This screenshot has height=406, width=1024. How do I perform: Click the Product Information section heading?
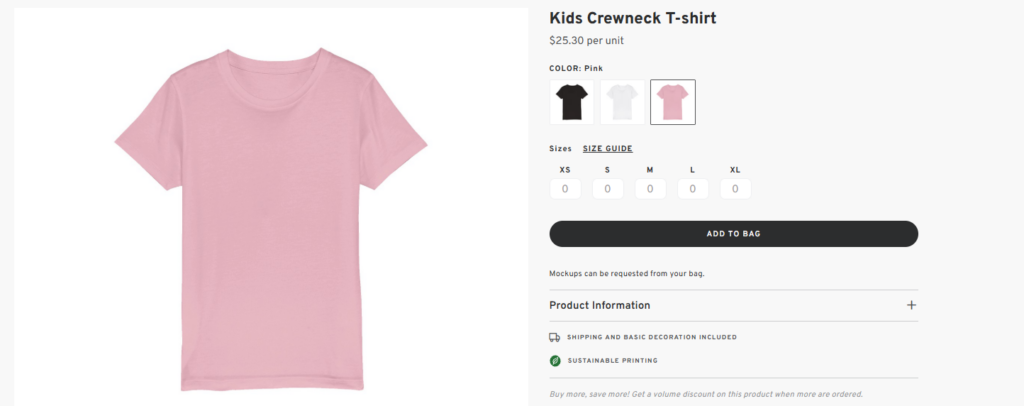[600, 305]
